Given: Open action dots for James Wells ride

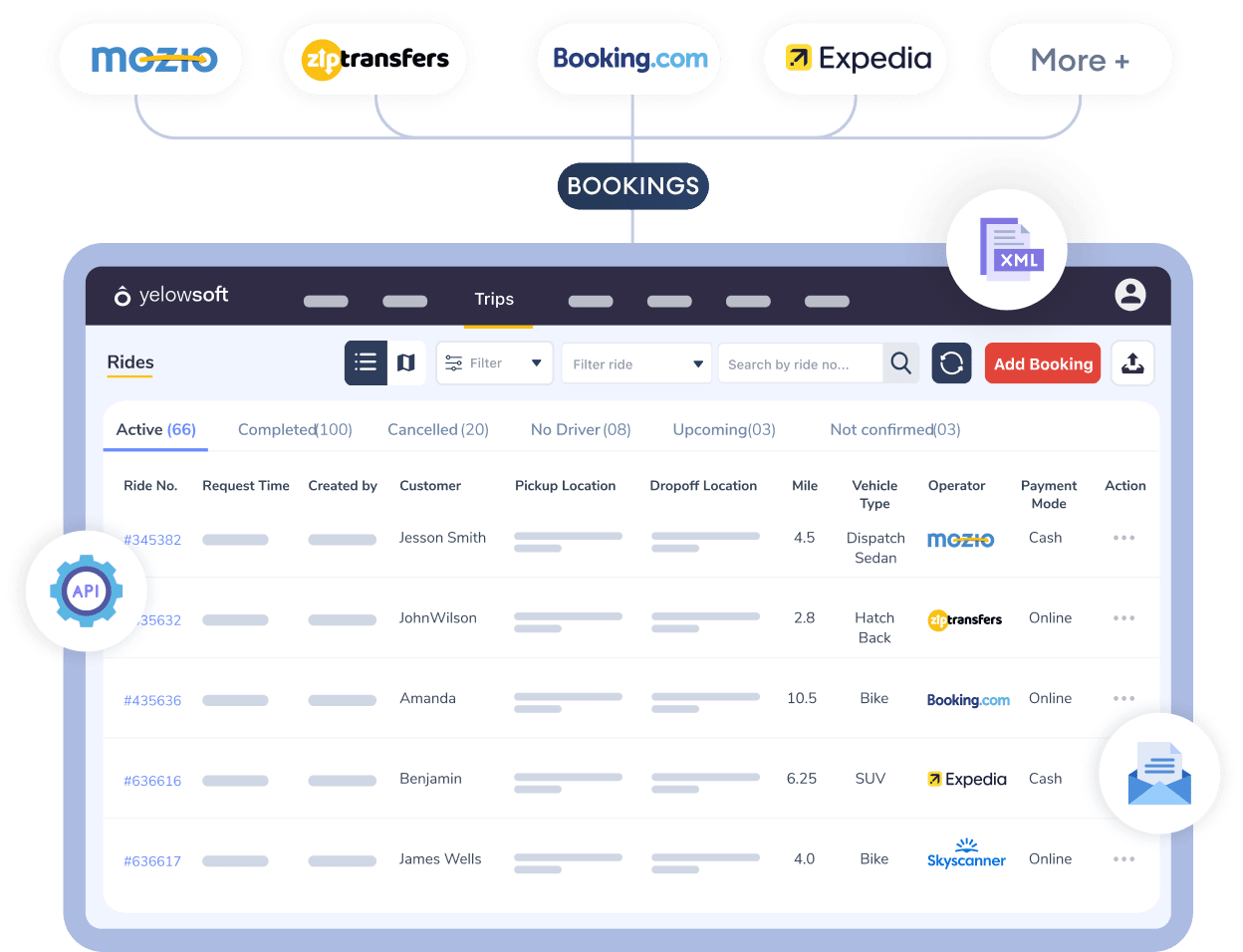Looking at the screenshot, I should tap(1123, 859).
